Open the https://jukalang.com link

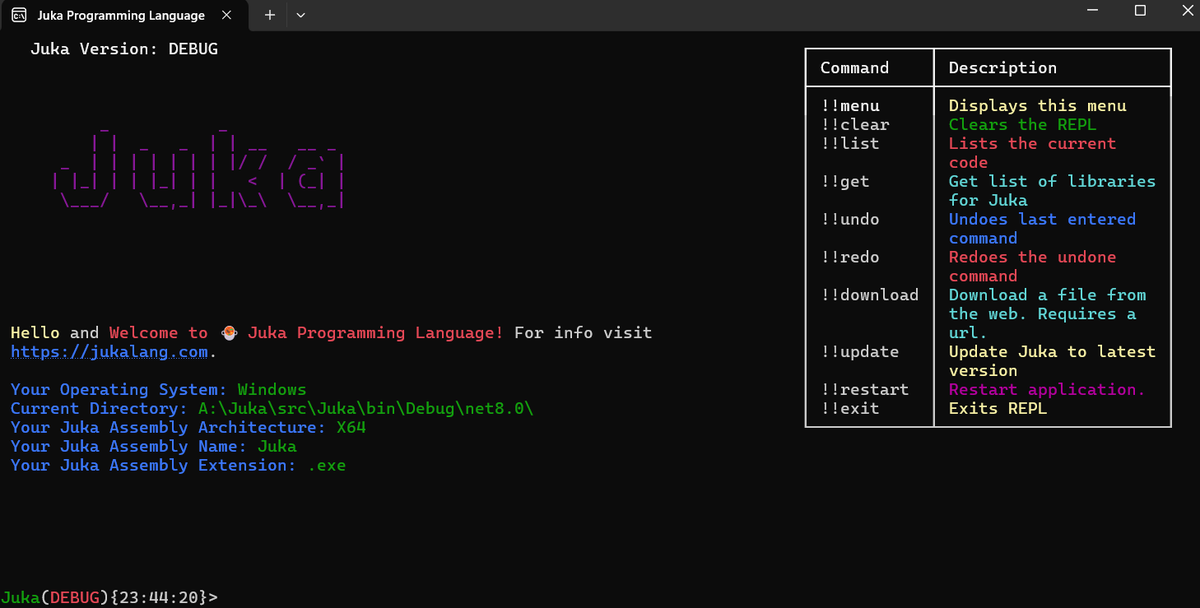point(110,352)
